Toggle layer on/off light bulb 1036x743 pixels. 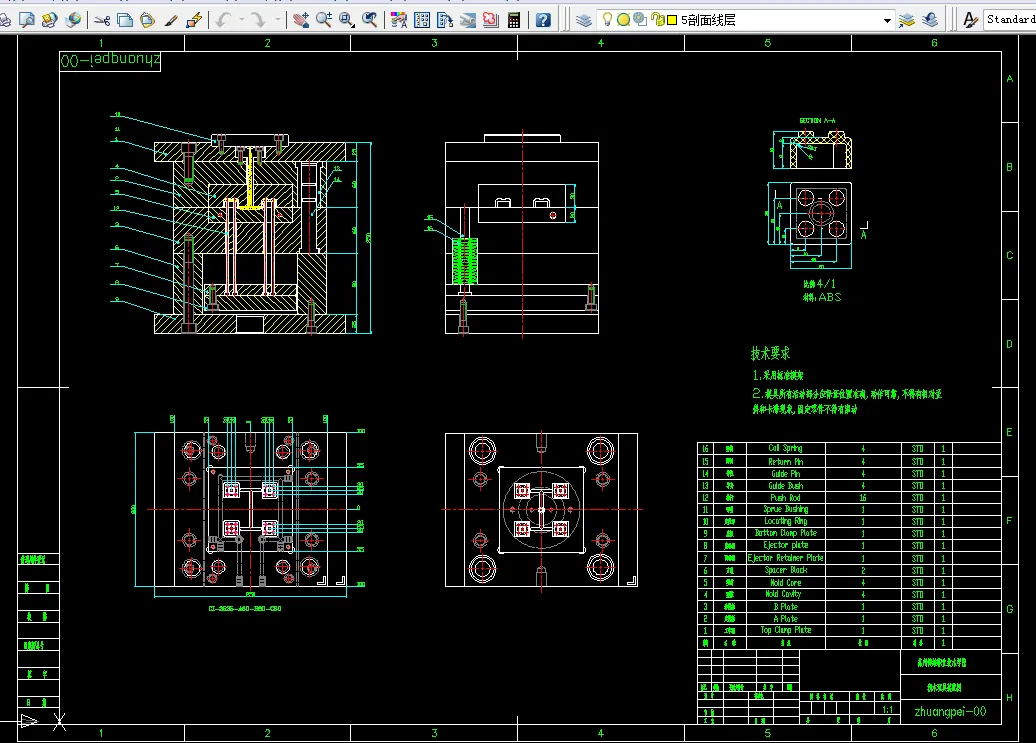click(x=607, y=19)
